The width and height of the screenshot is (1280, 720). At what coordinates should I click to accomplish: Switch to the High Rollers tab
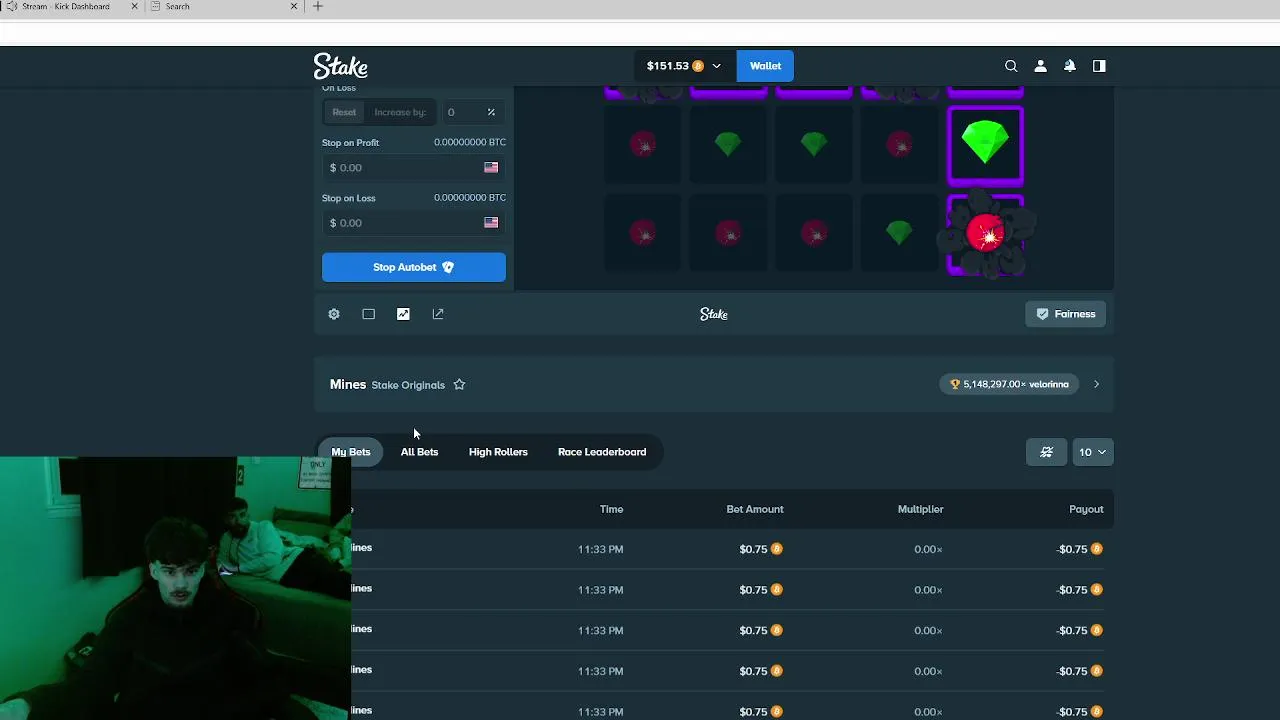498,452
